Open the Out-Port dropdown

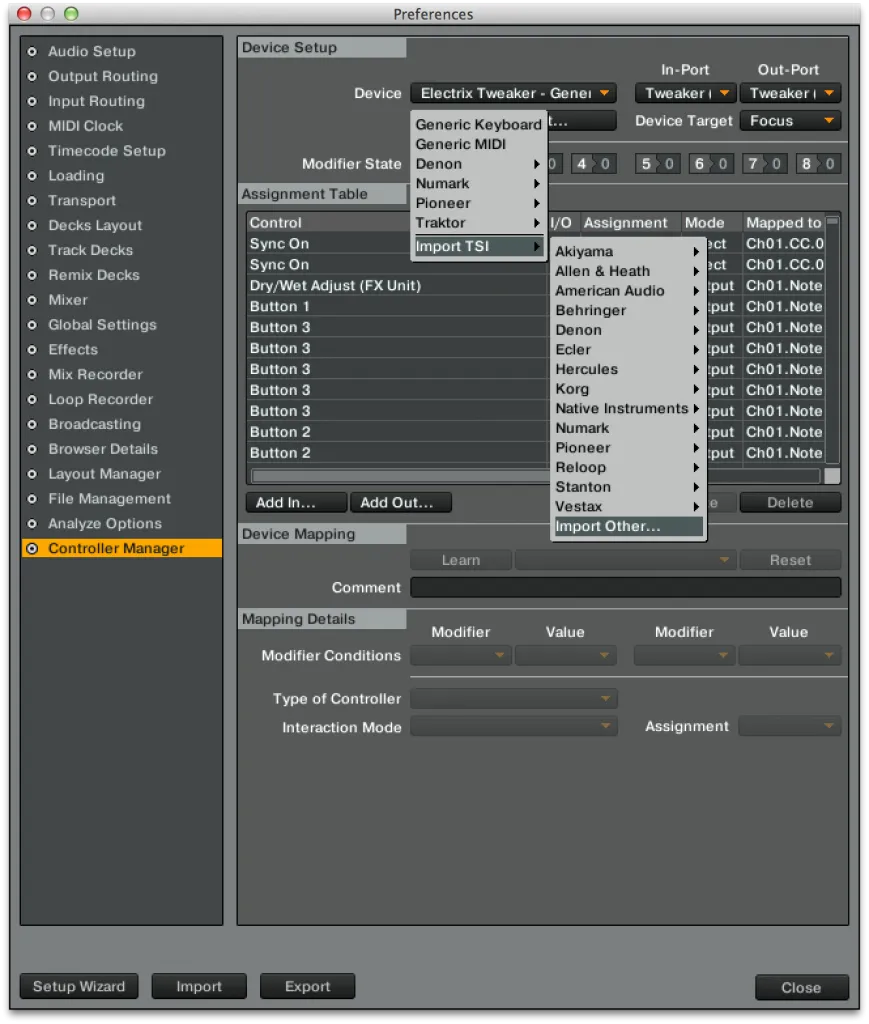[x=790, y=93]
